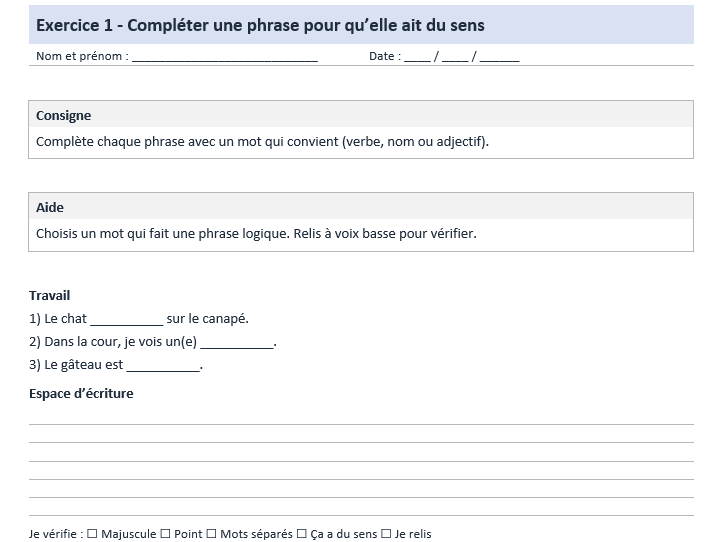The image size is (713, 542).
Task: Click the "Exercice 1" title heading
Action: (260, 25)
